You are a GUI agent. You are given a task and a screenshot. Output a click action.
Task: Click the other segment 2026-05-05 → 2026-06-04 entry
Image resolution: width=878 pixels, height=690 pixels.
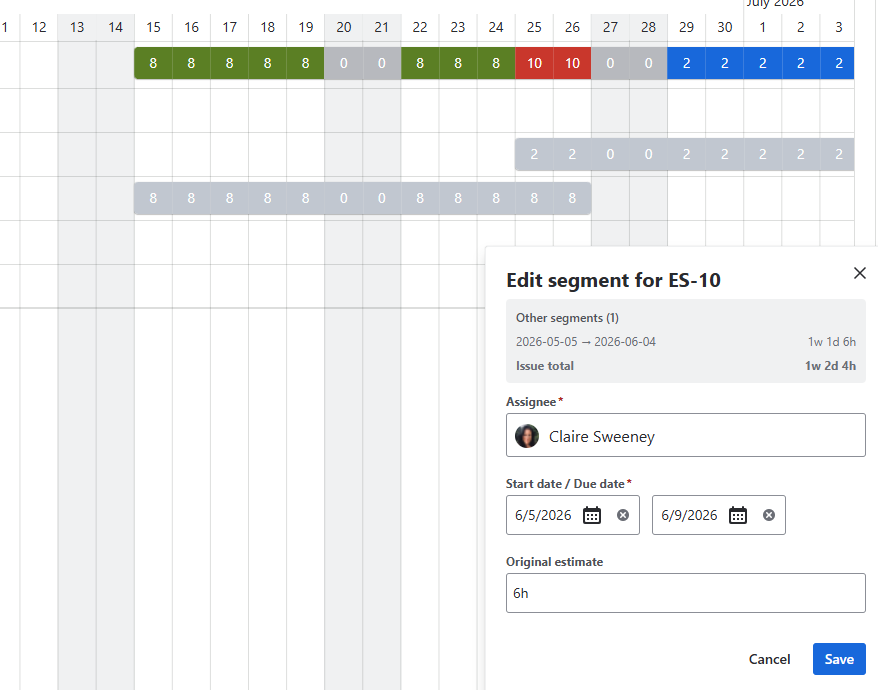pyautogui.click(x=685, y=342)
